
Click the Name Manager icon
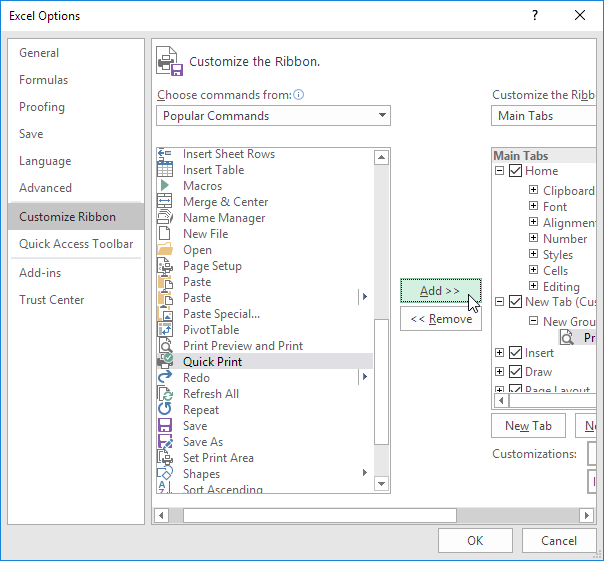point(165,218)
